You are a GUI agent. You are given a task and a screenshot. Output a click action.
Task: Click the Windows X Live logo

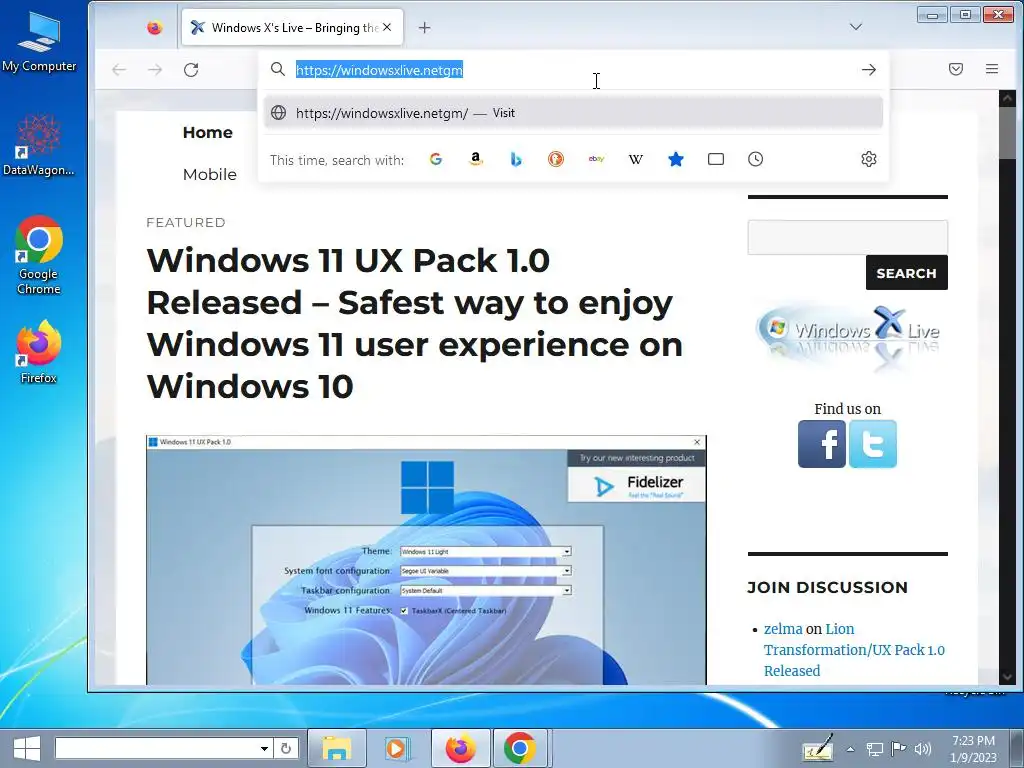848,340
